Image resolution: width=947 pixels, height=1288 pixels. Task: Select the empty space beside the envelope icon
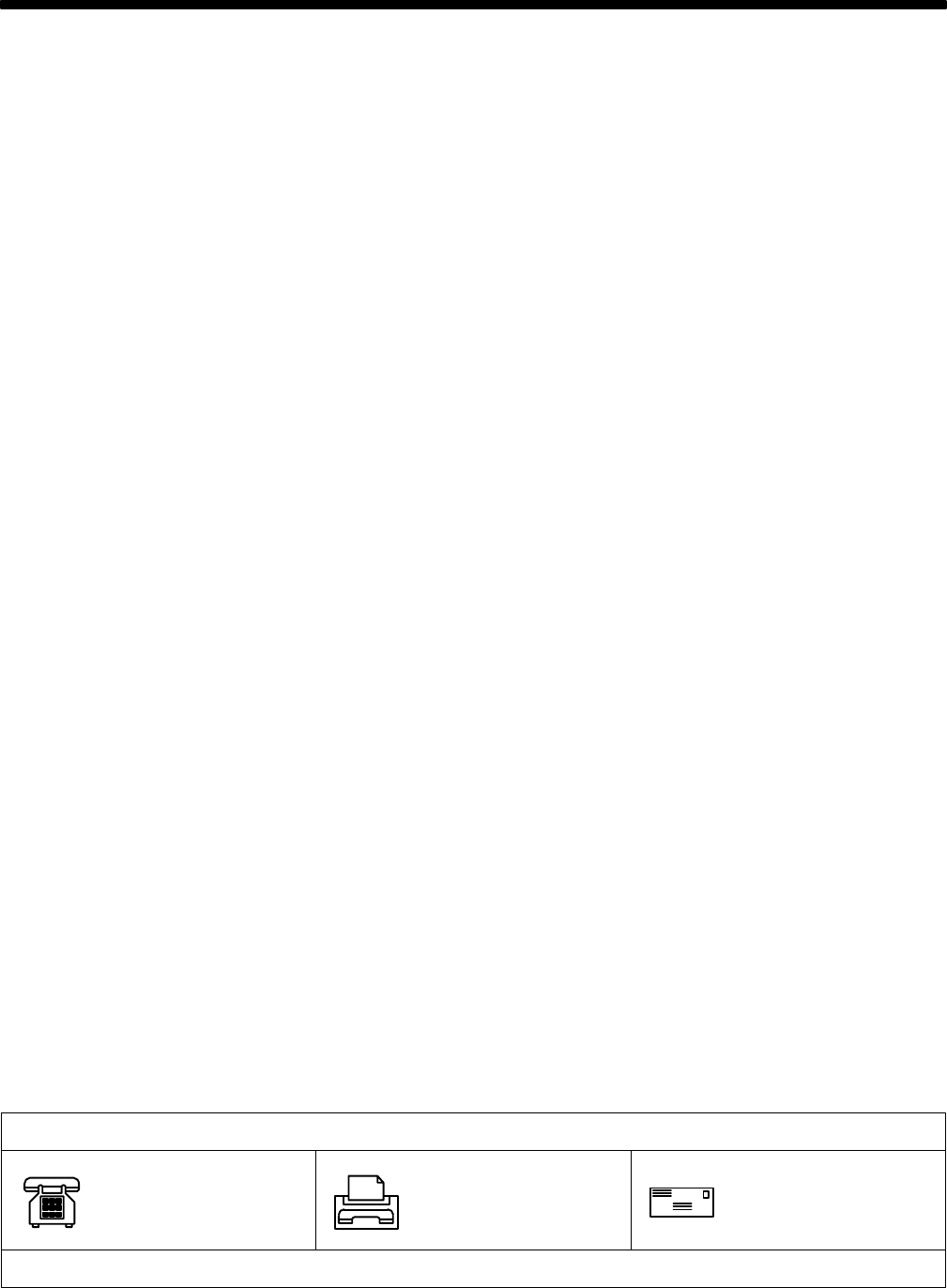pos(831,1201)
